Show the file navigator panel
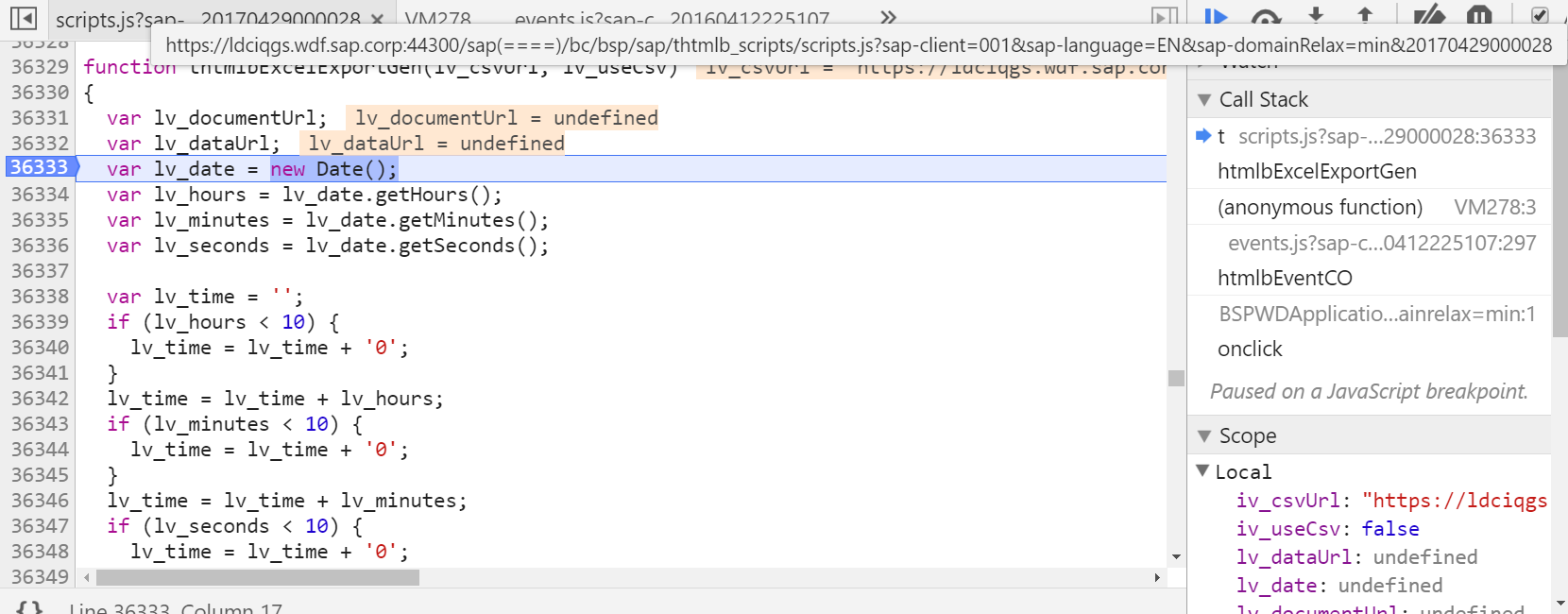The width and height of the screenshot is (1568, 614). (x=24, y=17)
